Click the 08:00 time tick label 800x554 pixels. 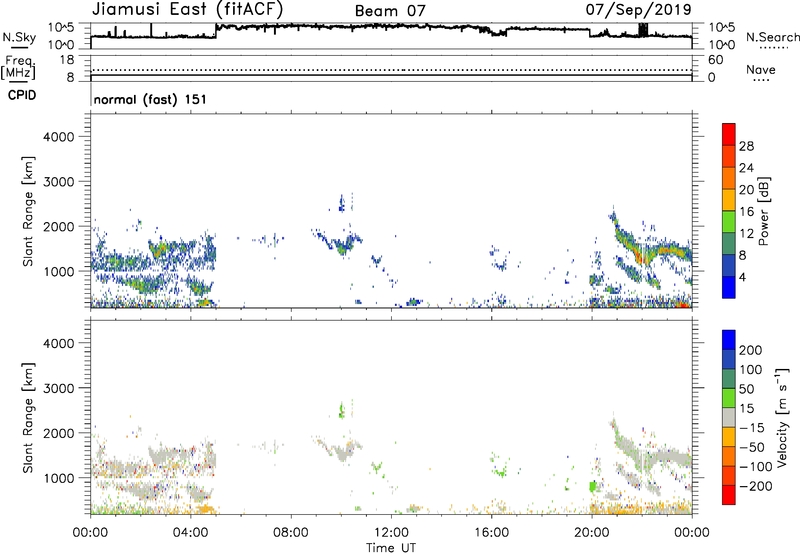click(291, 533)
